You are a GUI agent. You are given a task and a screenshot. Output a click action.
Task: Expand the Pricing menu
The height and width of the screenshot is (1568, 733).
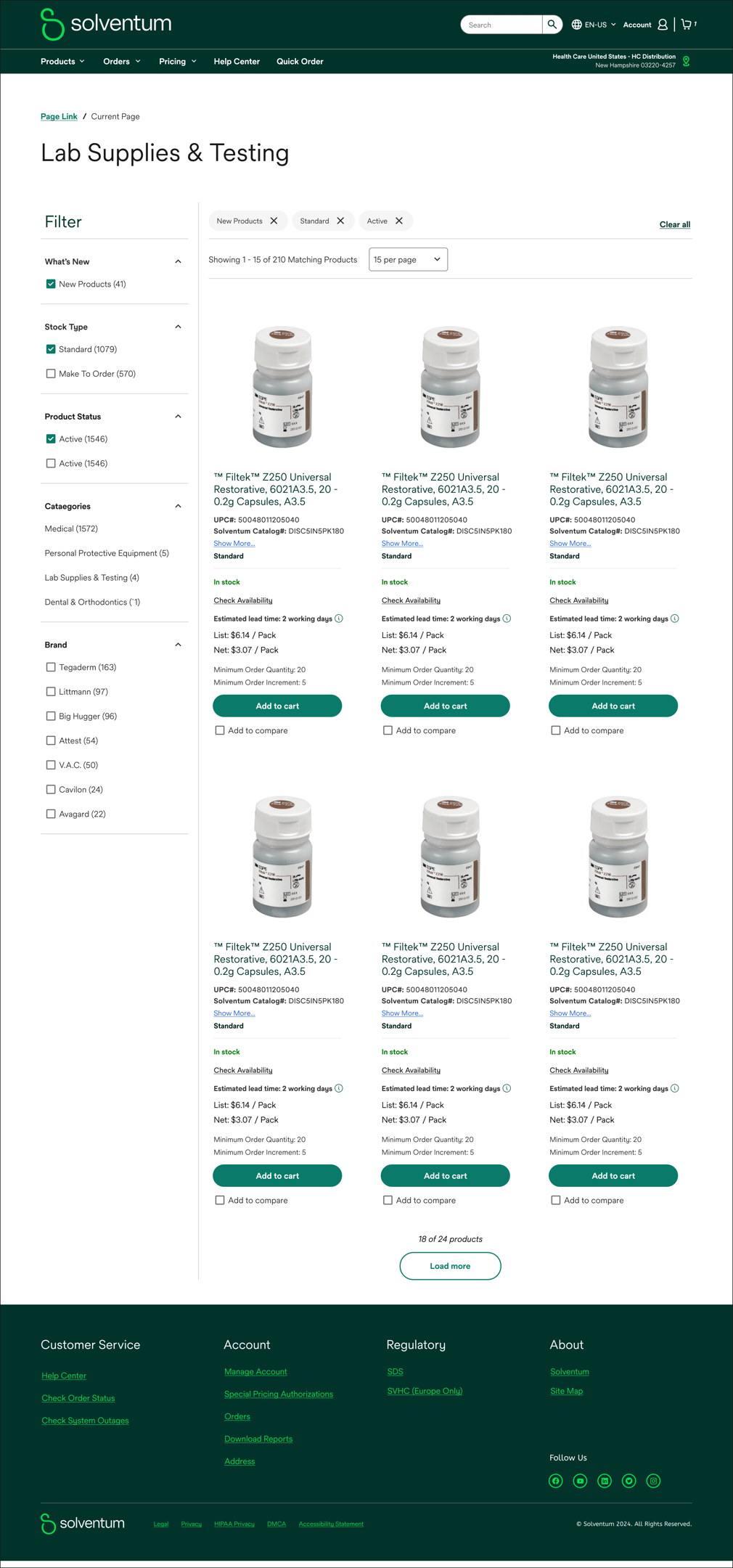(178, 62)
